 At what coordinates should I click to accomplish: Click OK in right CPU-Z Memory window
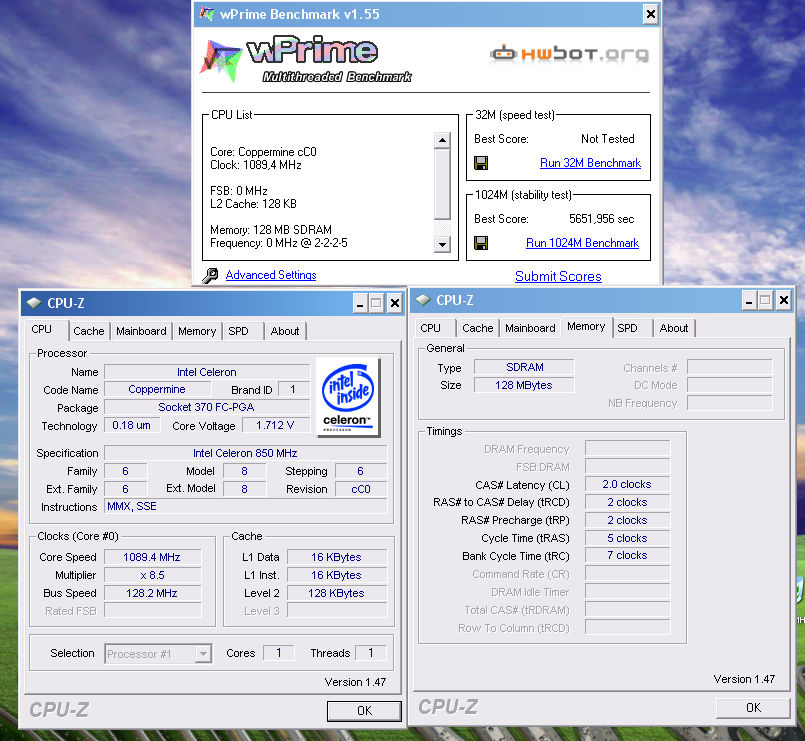(753, 708)
